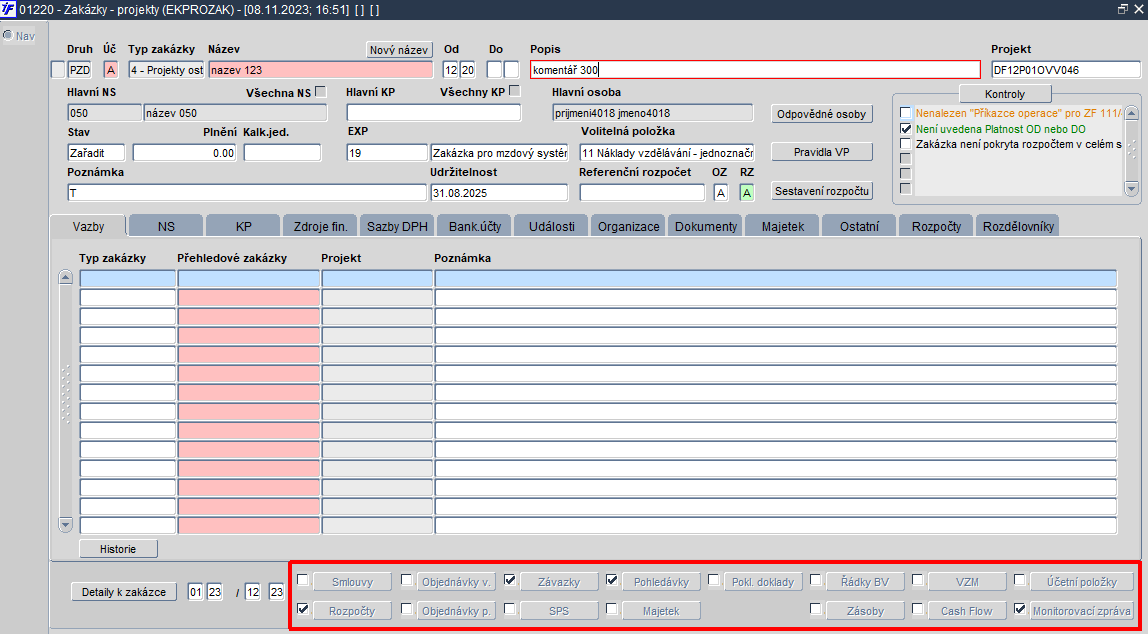Toggle the Všechny KP checkbox
This screenshot has width=1148, height=634.
tap(515, 92)
